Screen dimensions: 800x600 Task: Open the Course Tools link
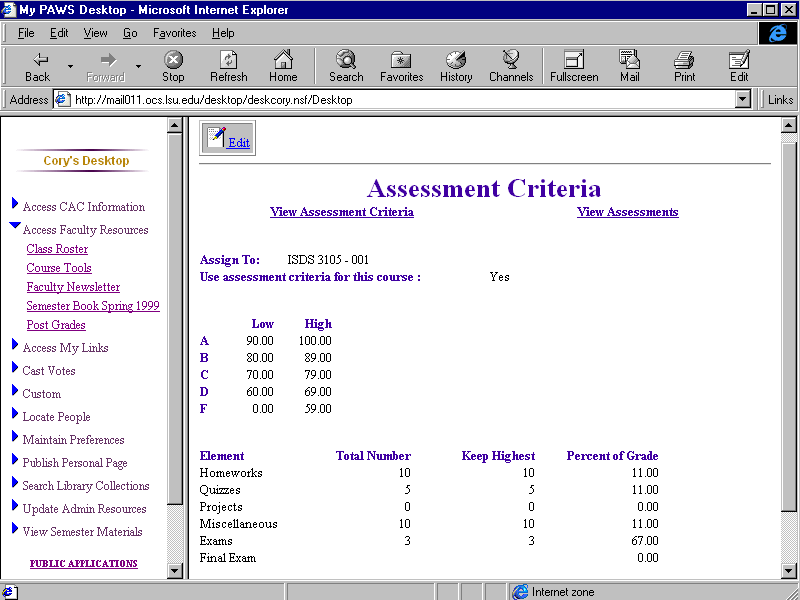[59, 268]
